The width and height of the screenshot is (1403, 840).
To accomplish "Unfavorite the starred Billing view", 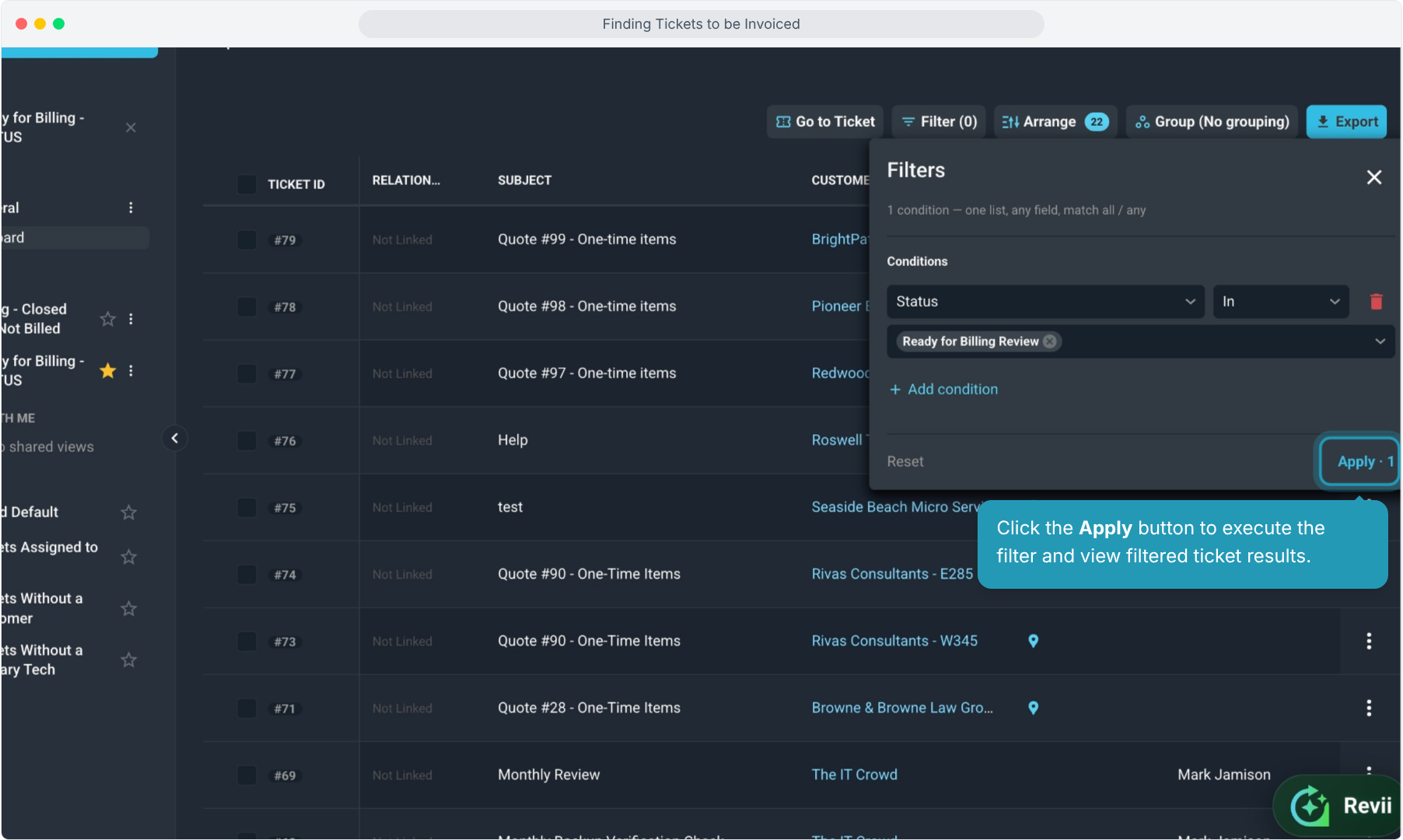I will coord(108,371).
